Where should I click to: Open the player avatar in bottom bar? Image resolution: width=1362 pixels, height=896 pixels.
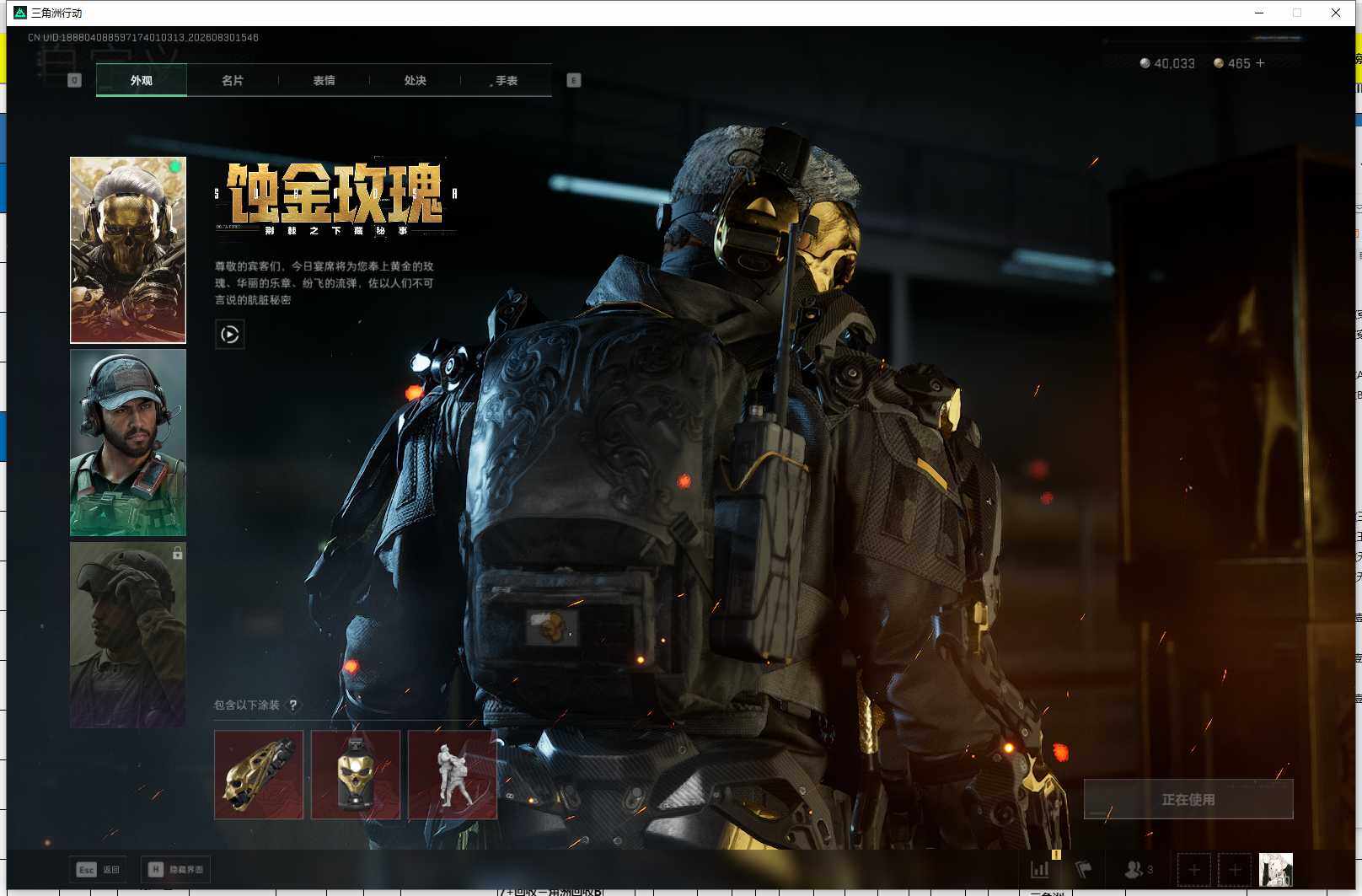1275,869
